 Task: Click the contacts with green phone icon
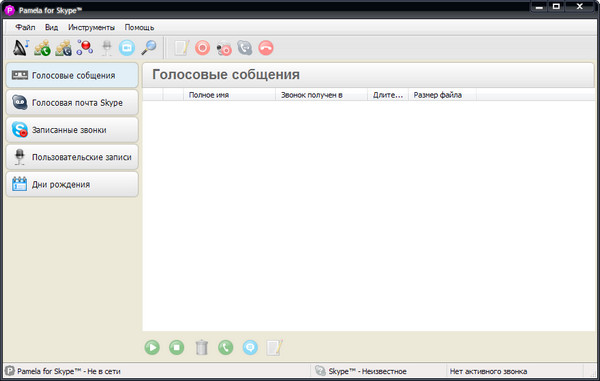pyautogui.click(x=42, y=48)
